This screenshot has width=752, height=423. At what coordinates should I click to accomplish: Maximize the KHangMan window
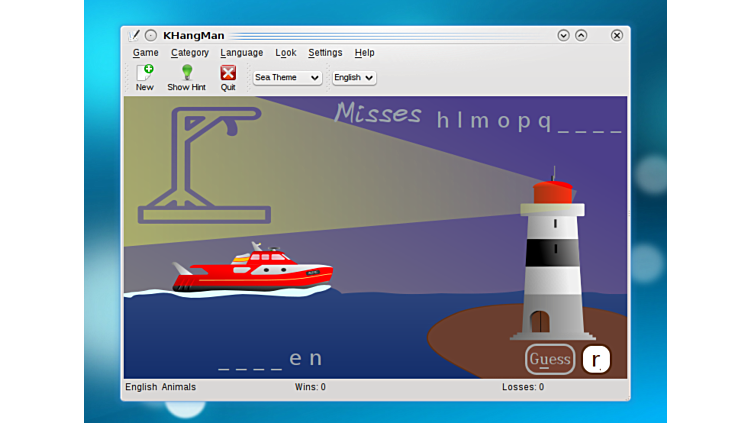(581, 35)
